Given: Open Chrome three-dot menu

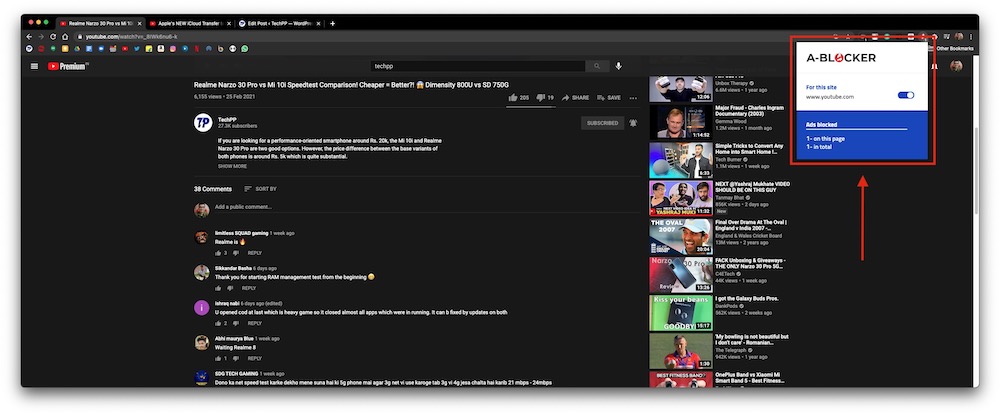Looking at the screenshot, I should (971, 36).
